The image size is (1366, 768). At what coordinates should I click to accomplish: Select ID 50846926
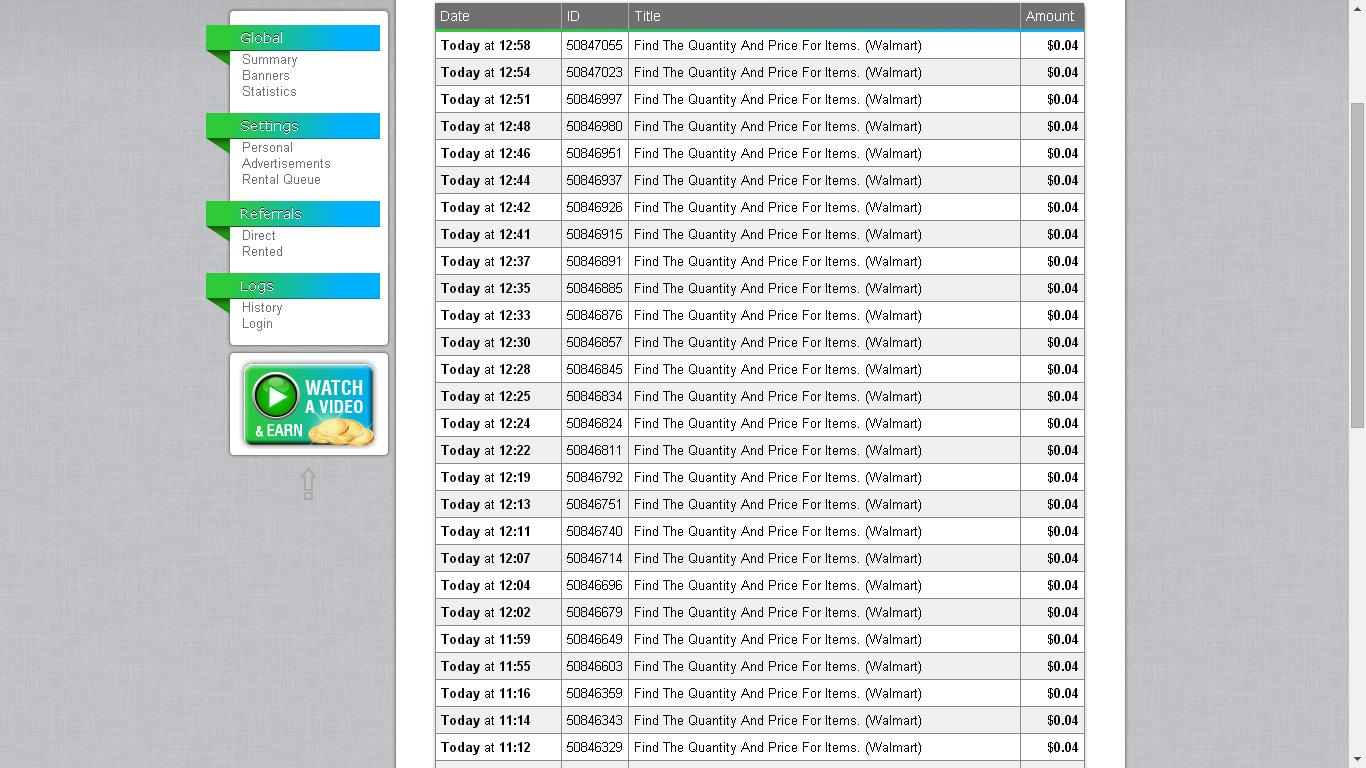pyautogui.click(x=594, y=207)
